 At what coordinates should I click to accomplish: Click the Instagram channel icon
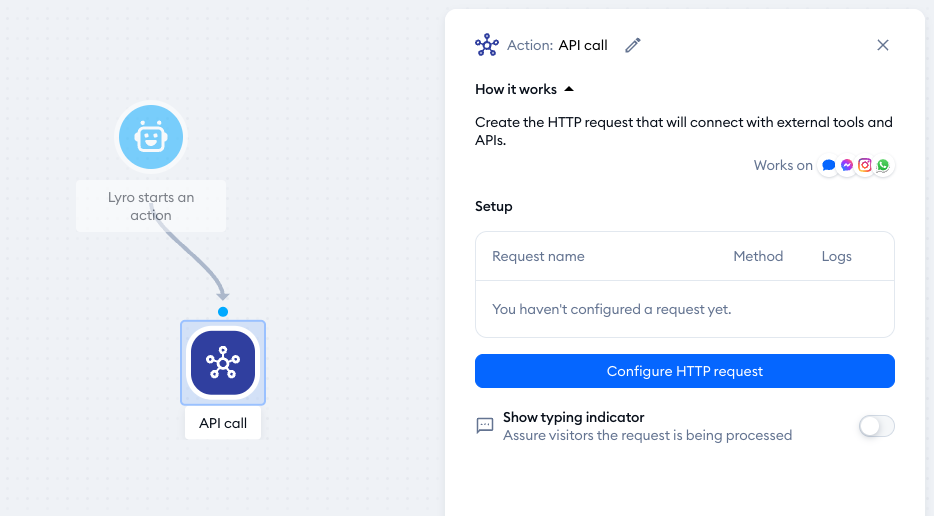pos(865,165)
